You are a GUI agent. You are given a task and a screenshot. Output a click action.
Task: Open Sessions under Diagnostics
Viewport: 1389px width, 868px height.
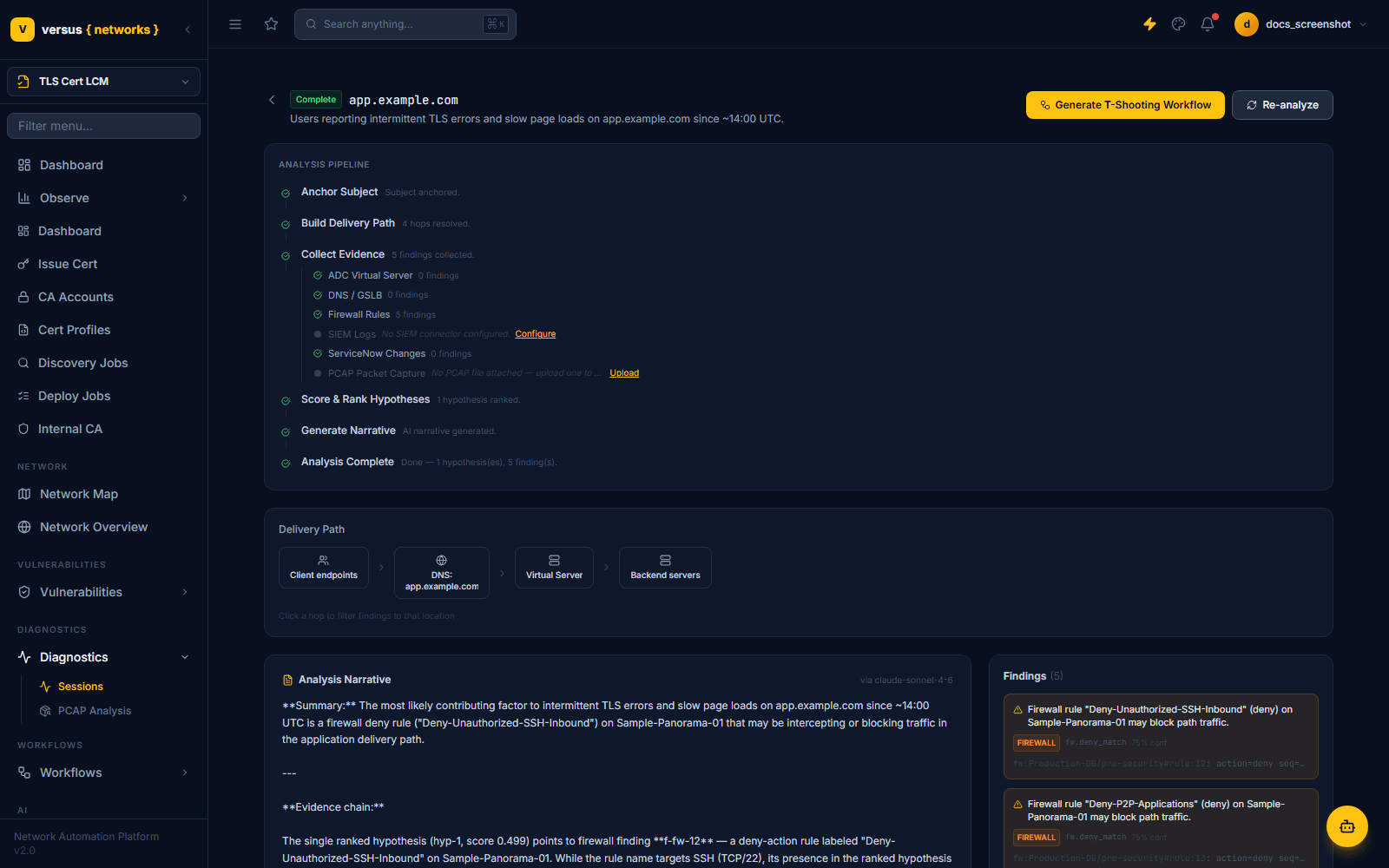[x=80, y=687]
